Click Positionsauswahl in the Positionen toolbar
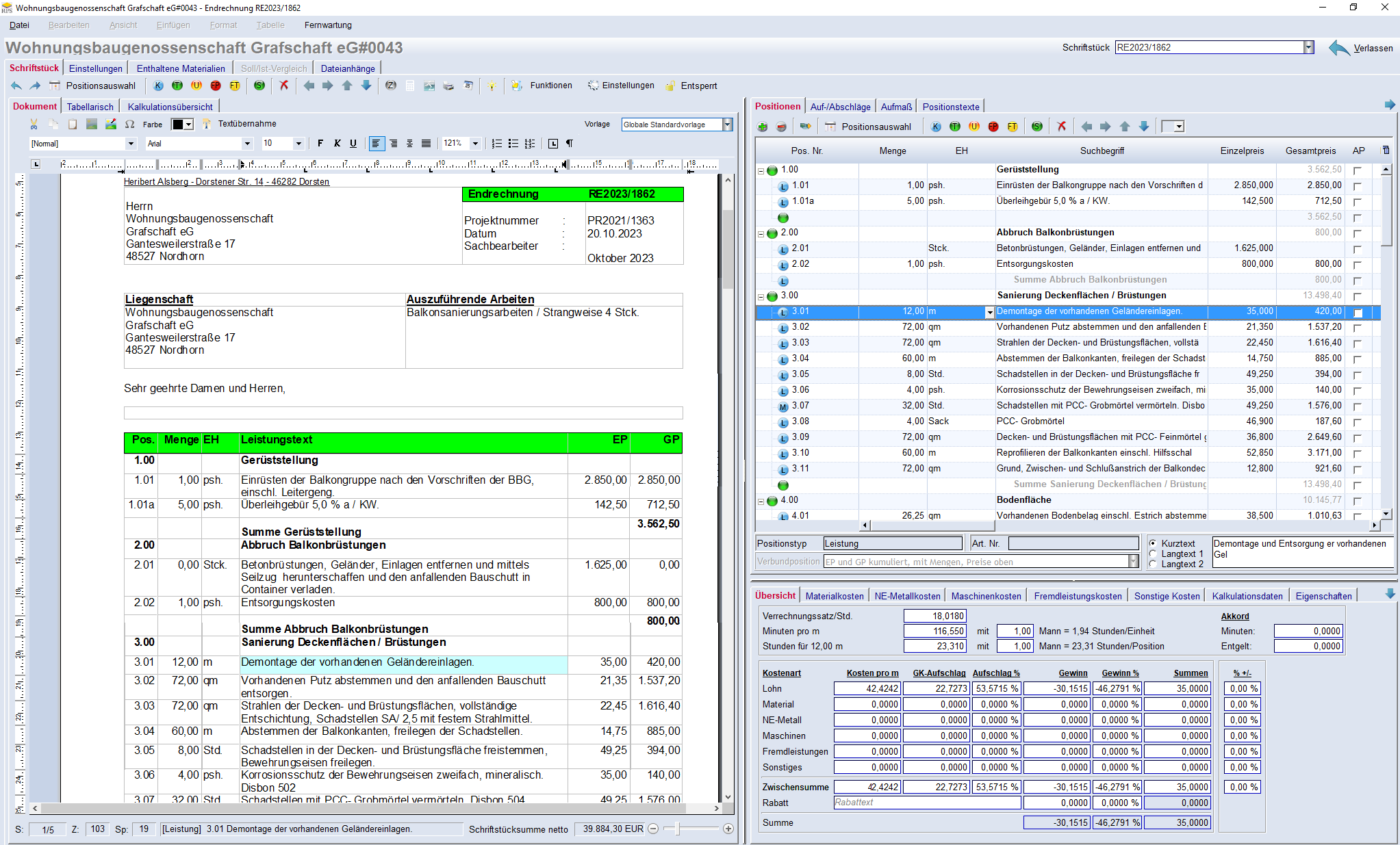 click(868, 127)
